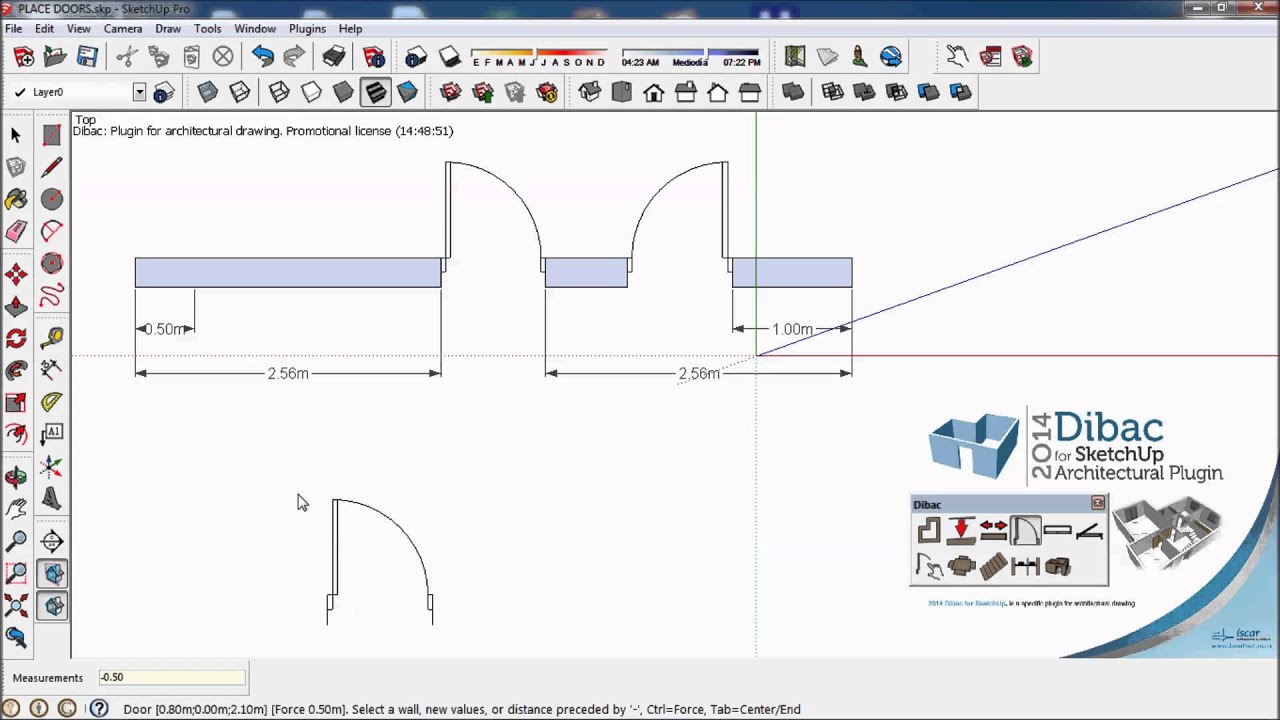1280x720 pixels.
Task: Select the arrow Select tool
Action: pyautogui.click(x=16, y=135)
